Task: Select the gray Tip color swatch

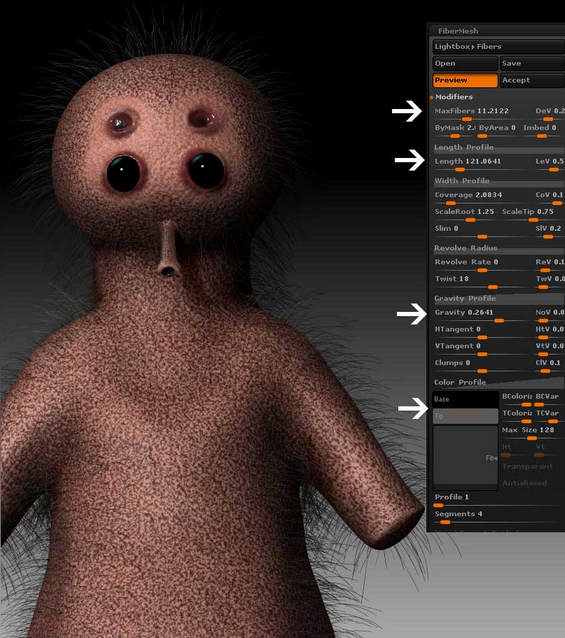Action: coord(466,416)
